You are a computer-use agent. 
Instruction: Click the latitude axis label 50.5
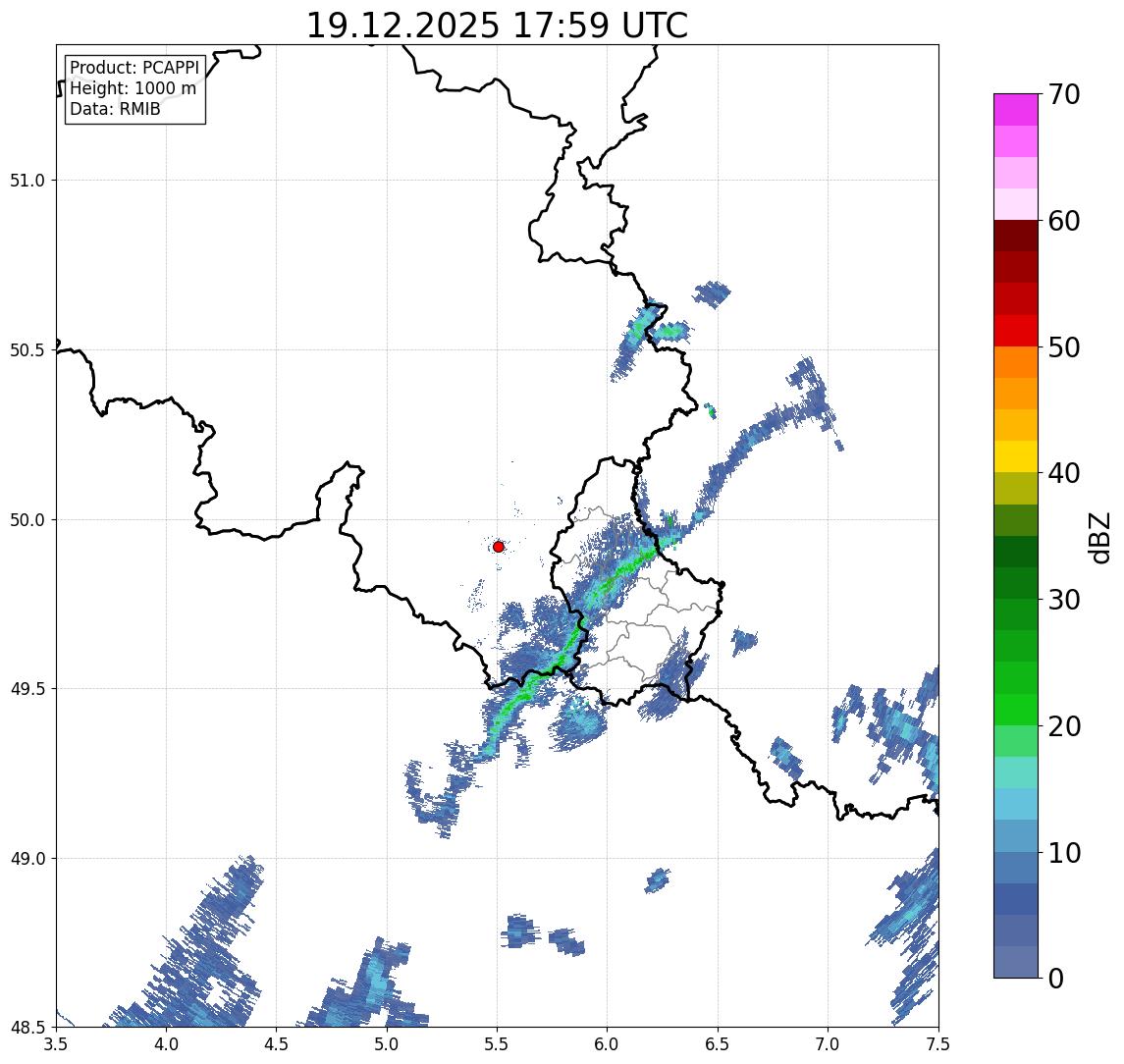[x=27, y=350]
